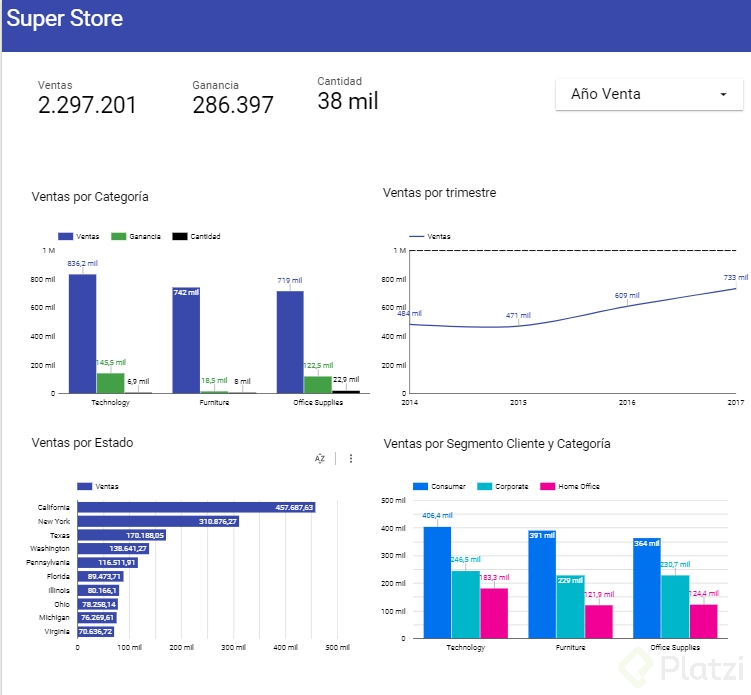Click the Office Supplies Consumer bar 364 mil

click(647, 588)
